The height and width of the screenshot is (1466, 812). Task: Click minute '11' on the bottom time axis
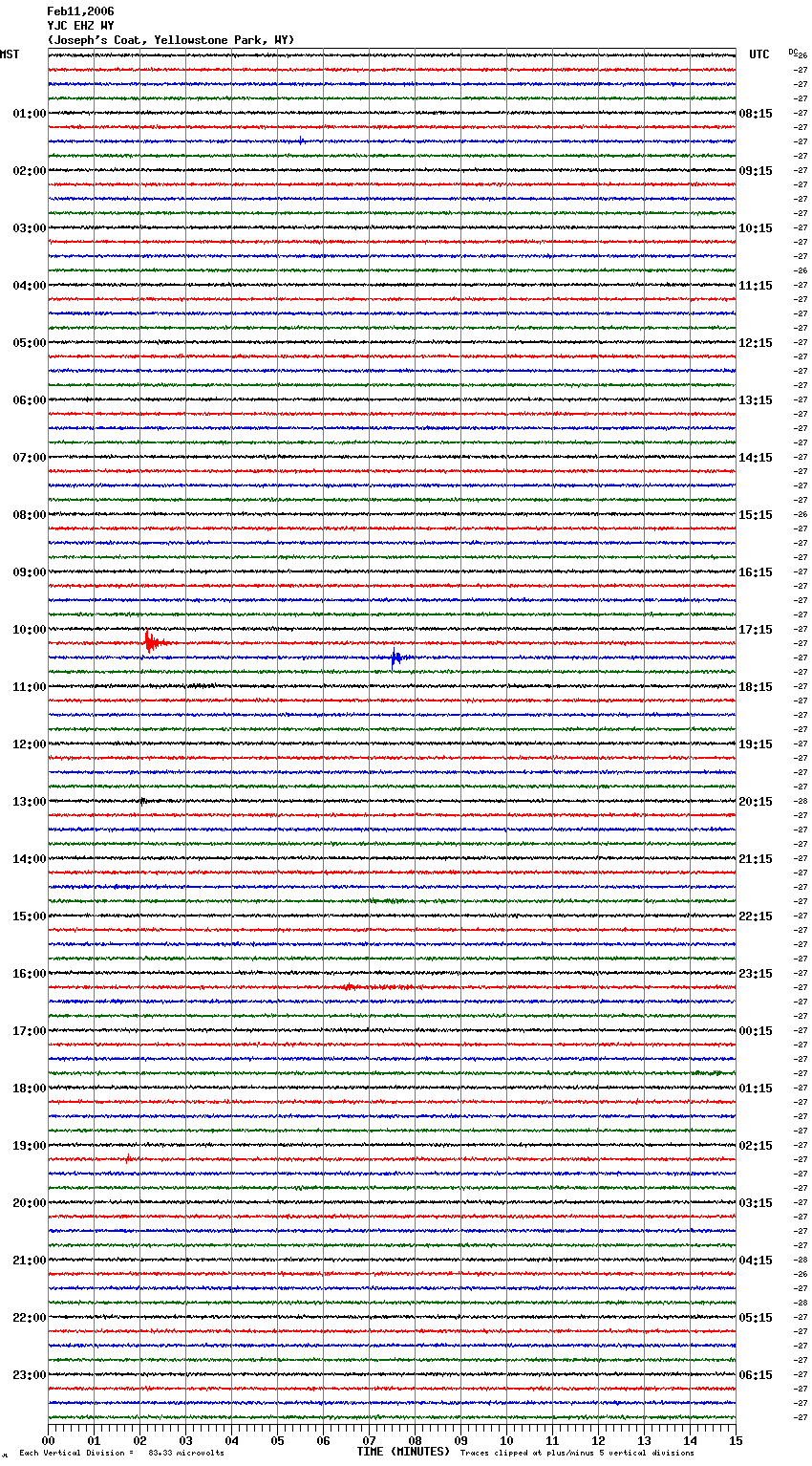(x=552, y=1440)
